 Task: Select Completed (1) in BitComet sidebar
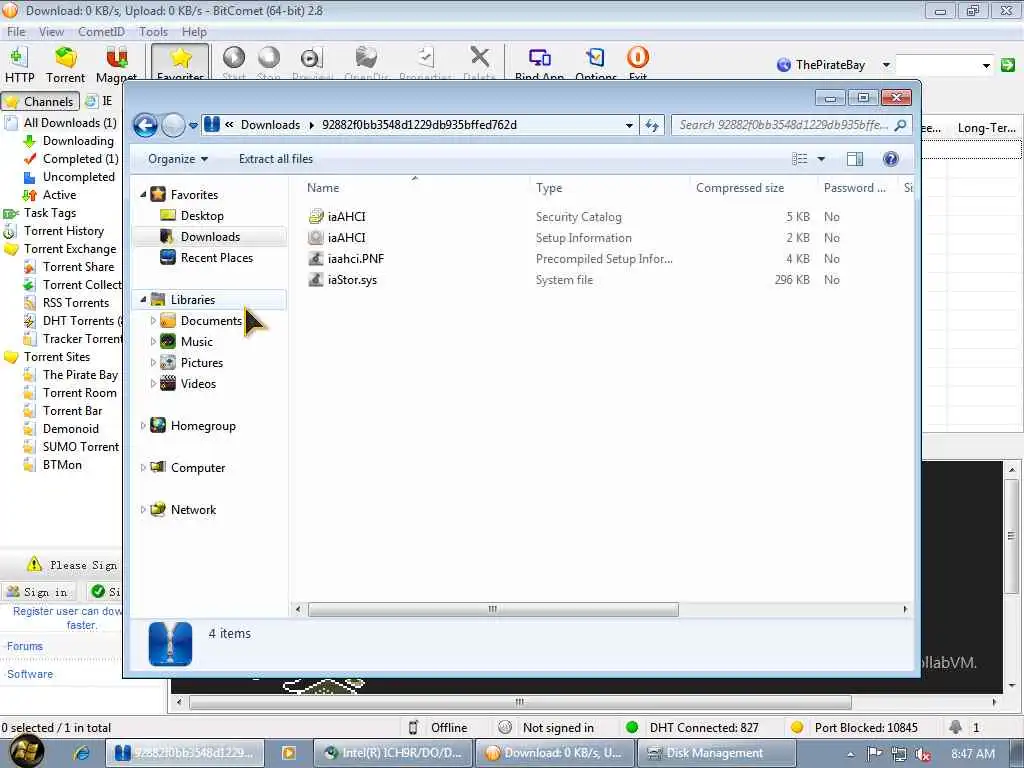click(81, 159)
